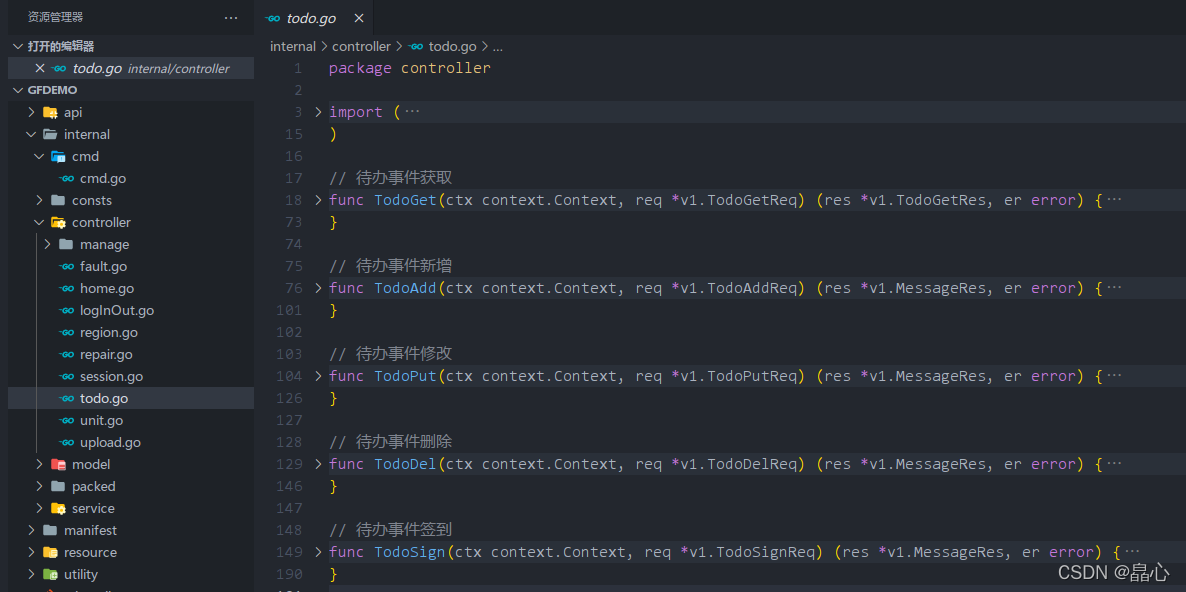Viewport: 1186px width, 592px height.
Task: Click breadcrumb segment todo.go
Action: tap(452, 46)
